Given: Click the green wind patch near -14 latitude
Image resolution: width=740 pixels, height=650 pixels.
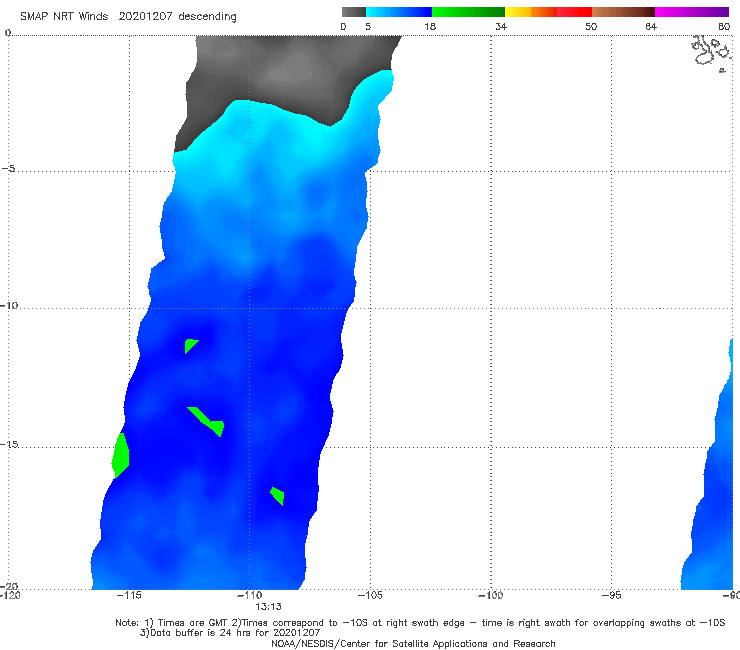Looking at the screenshot, I should click(x=208, y=421).
